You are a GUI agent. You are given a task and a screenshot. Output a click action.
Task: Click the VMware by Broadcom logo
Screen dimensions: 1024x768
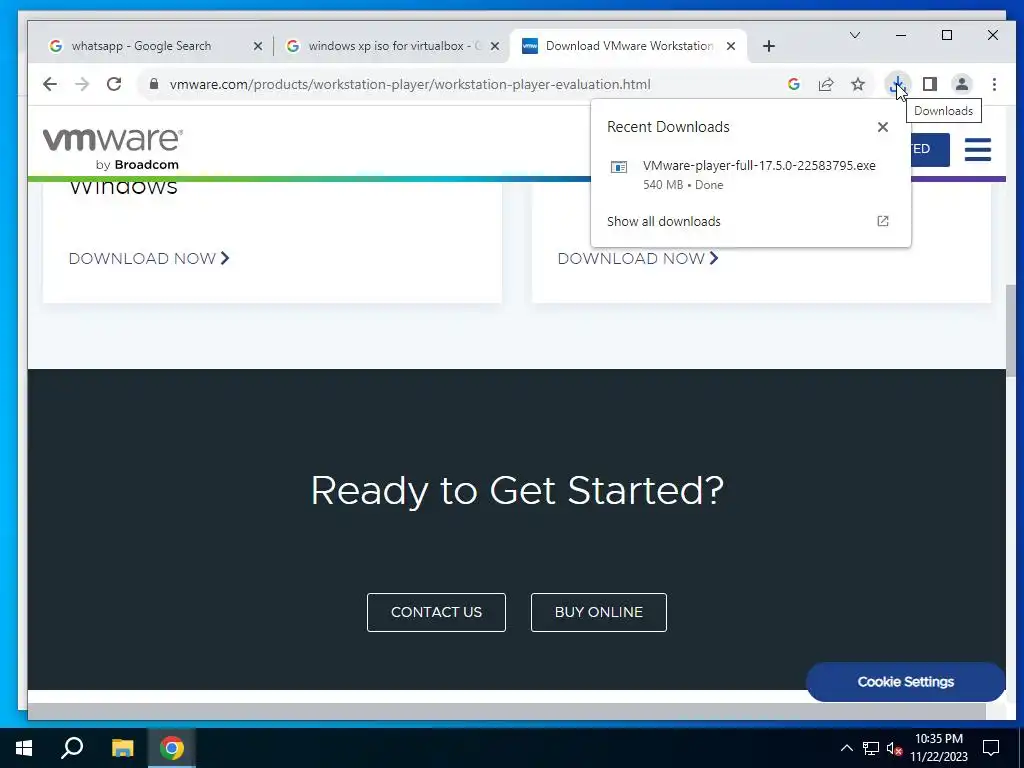112,149
